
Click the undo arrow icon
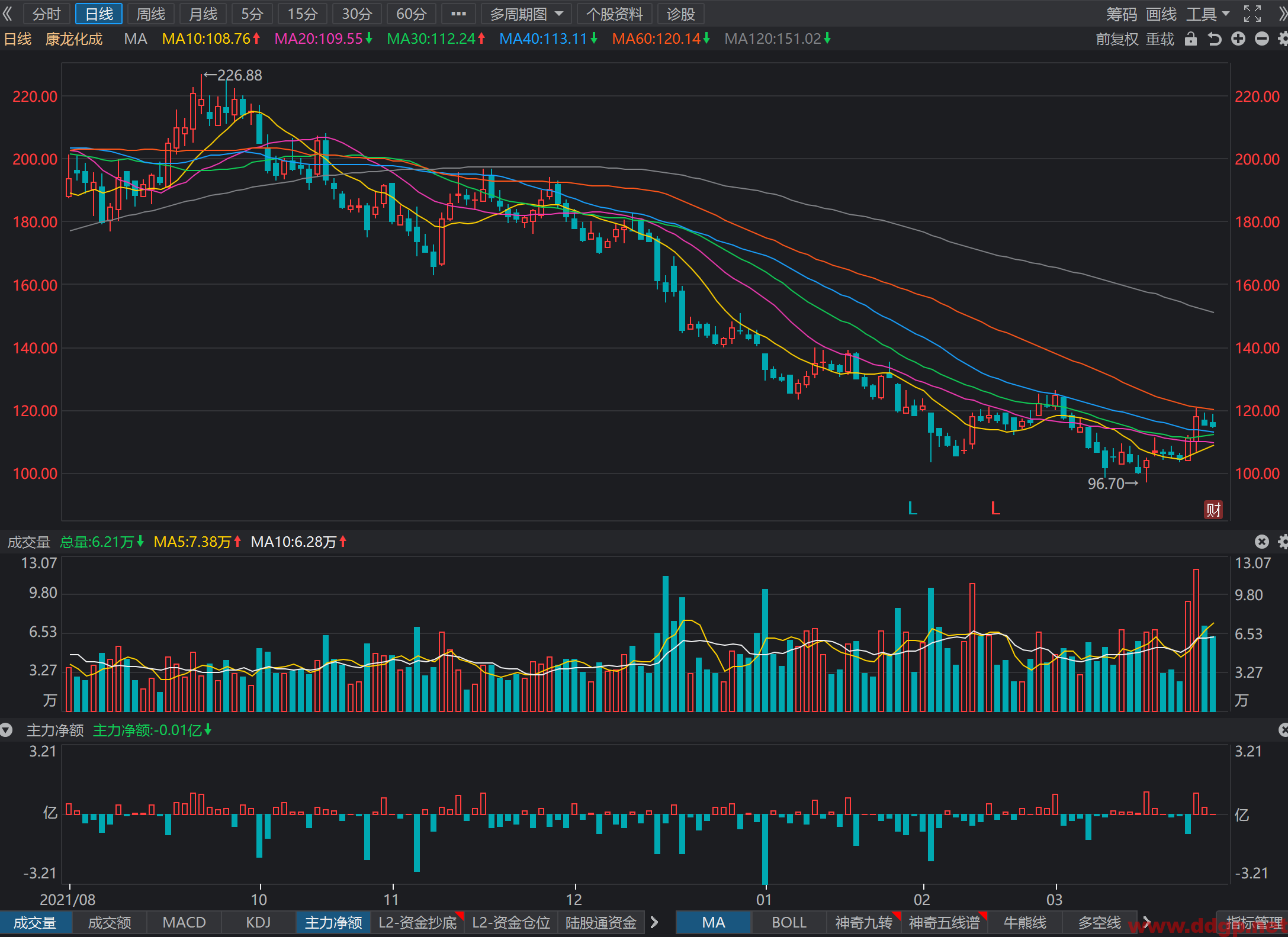pos(1214,39)
